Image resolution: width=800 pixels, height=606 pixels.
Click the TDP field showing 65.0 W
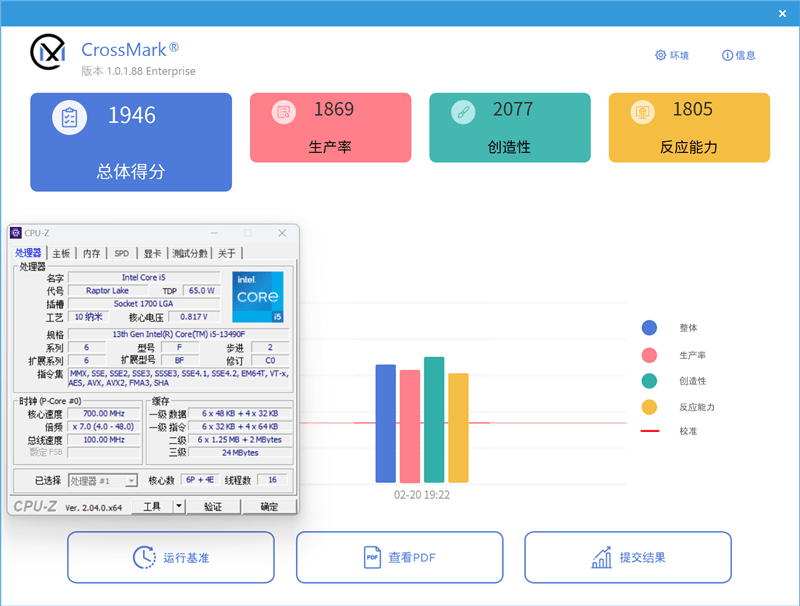coord(202,291)
